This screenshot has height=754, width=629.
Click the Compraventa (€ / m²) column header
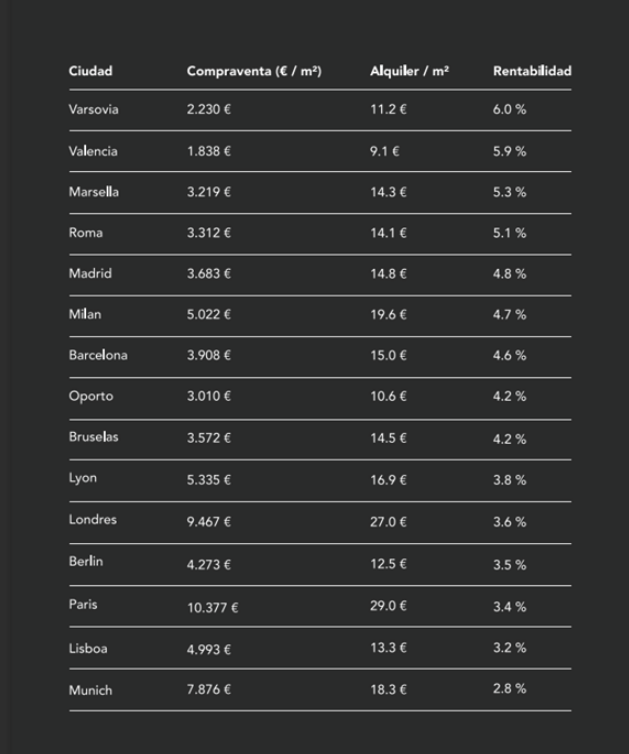pos(254,71)
